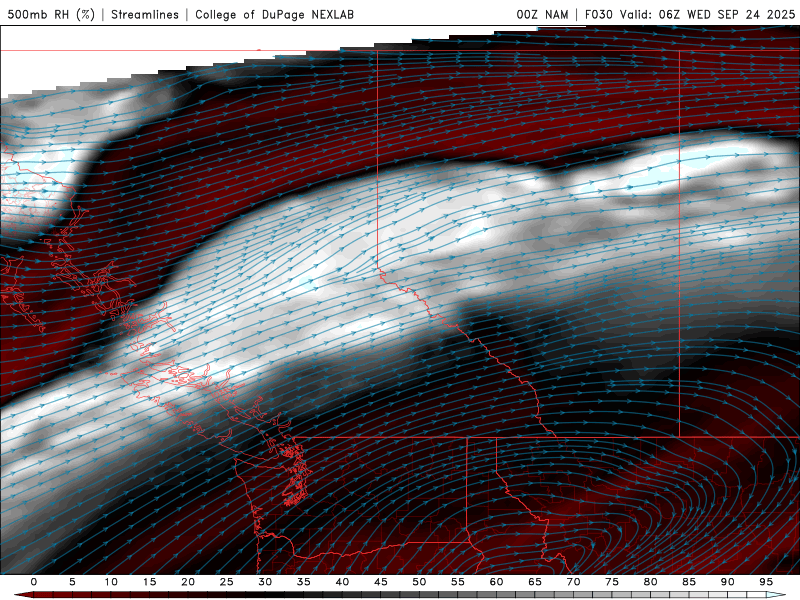
Task: Click the colorbar label "85"
Action: click(x=689, y=582)
